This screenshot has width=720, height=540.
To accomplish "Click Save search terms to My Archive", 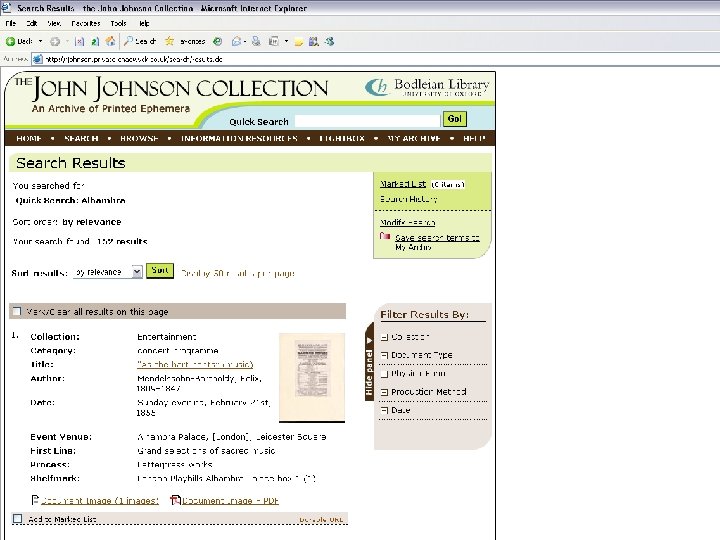I will pyautogui.click(x=437, y=242).
